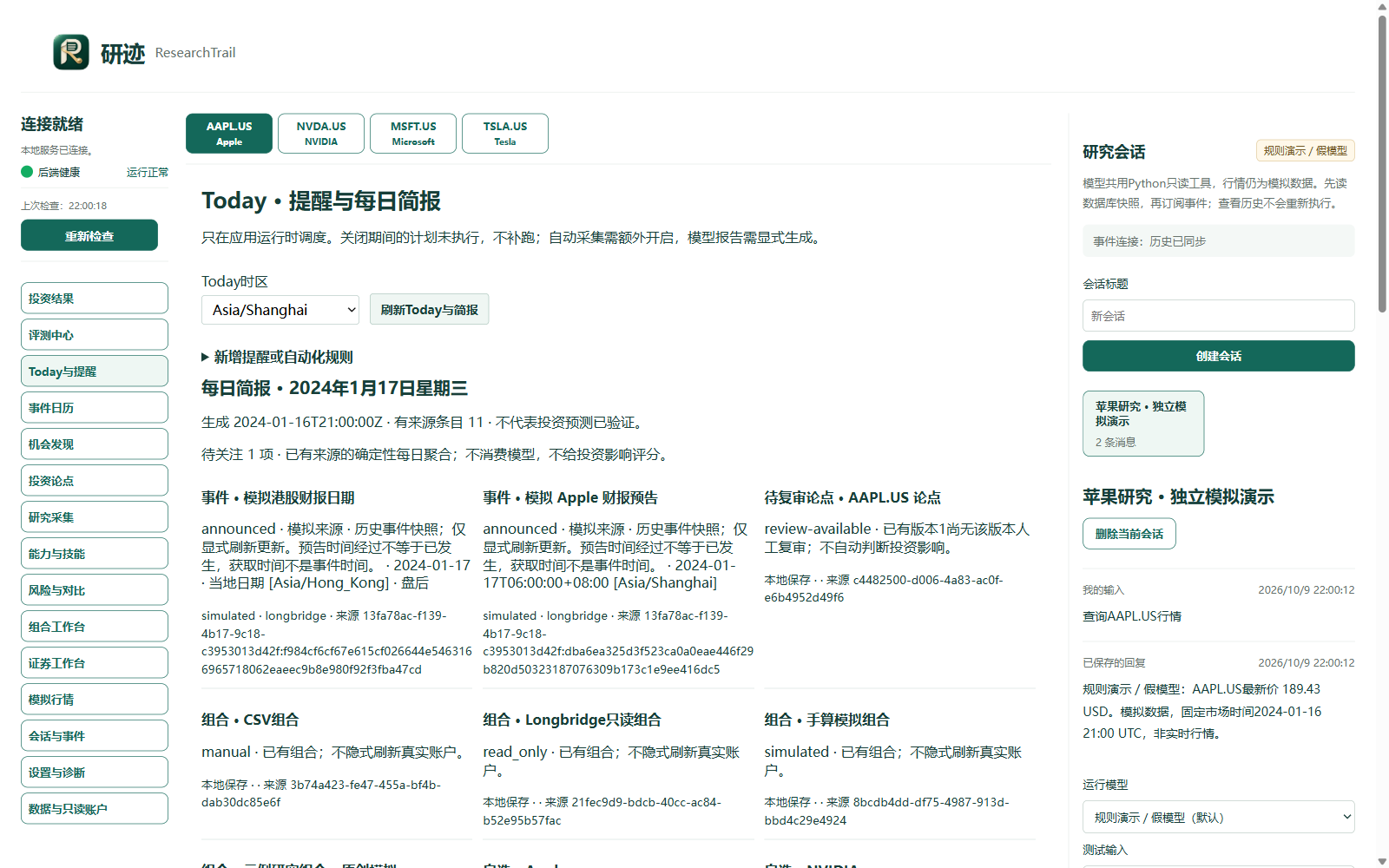Select the 苹果研究 · 独立模拟演示 session card
Screen dimensions: 1389x868
[1143, 424]
